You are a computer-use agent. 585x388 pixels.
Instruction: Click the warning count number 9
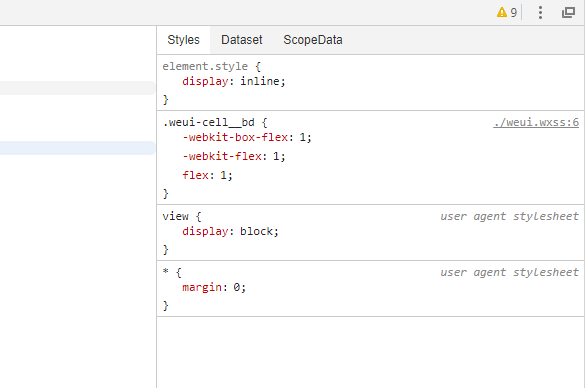click(514, 13)
